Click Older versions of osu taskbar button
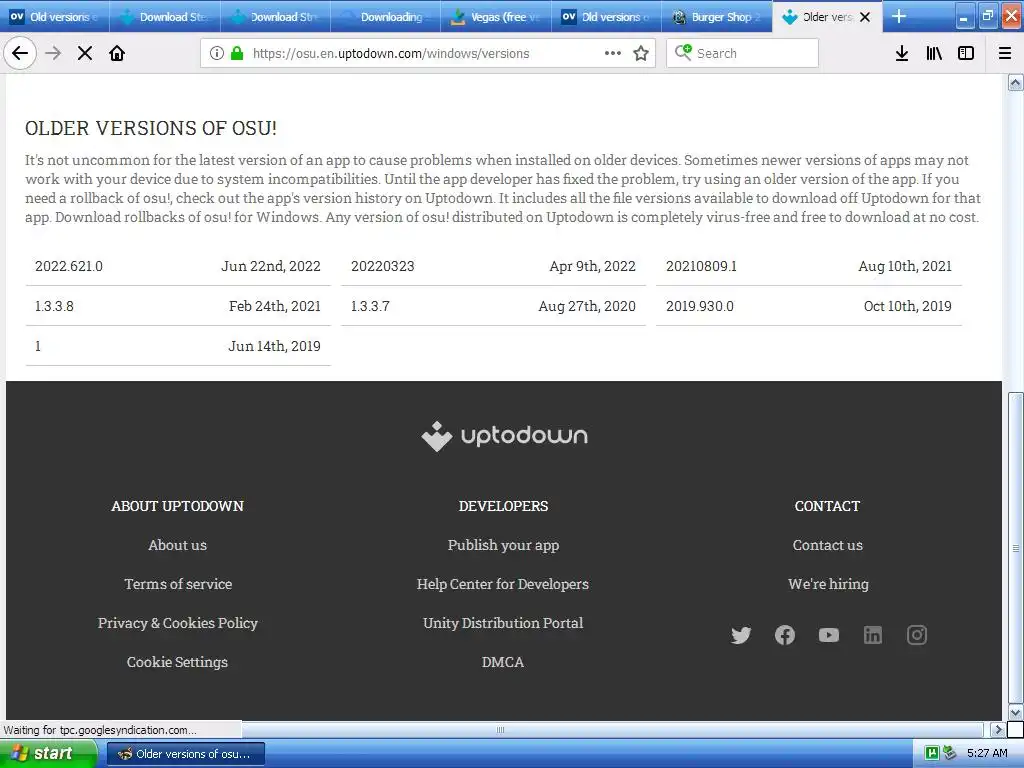The width and height of the screenshot is (1024, 768). click(x=185, y=754)
